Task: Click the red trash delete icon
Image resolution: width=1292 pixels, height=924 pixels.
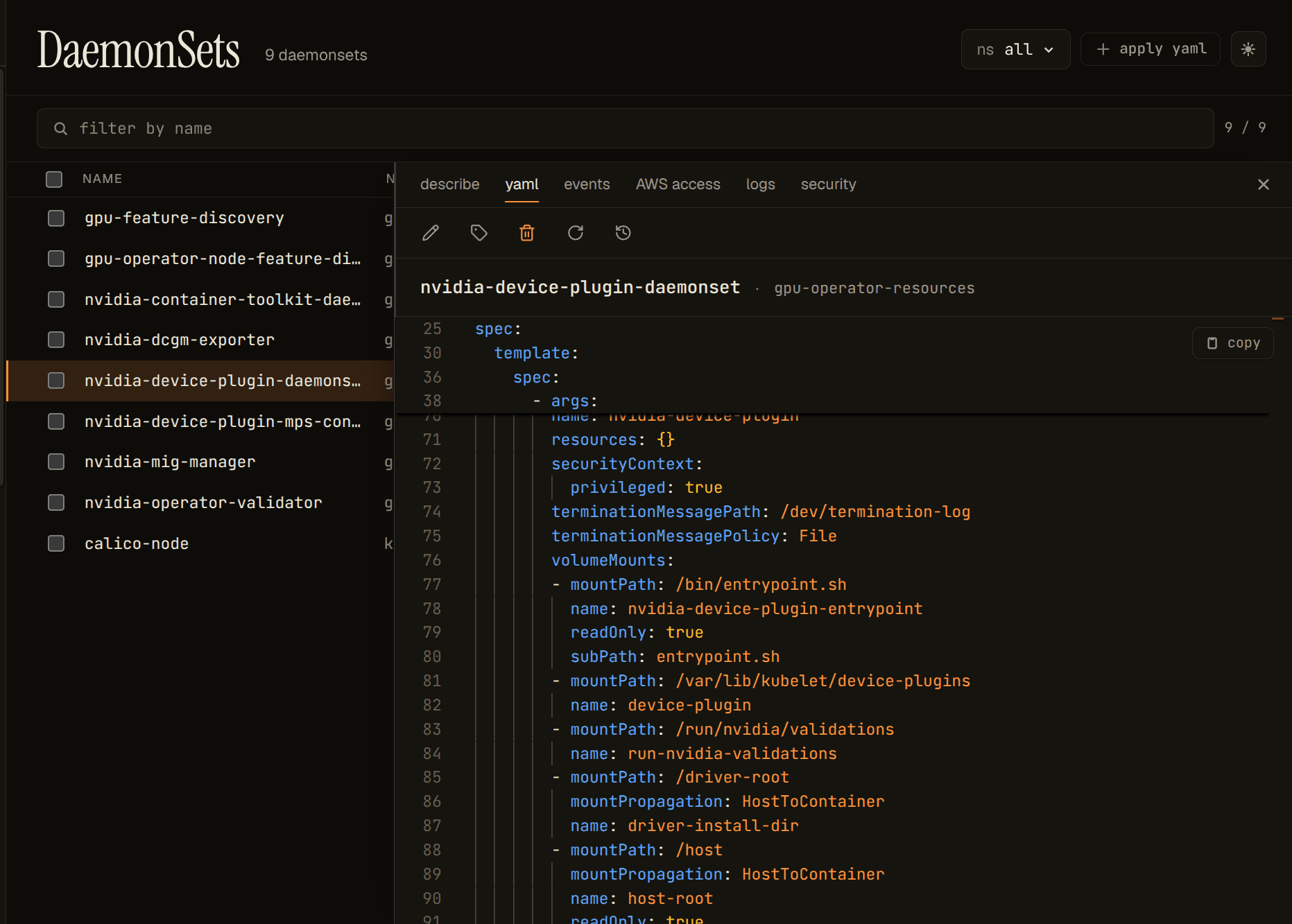Action: tap(527, 233)
